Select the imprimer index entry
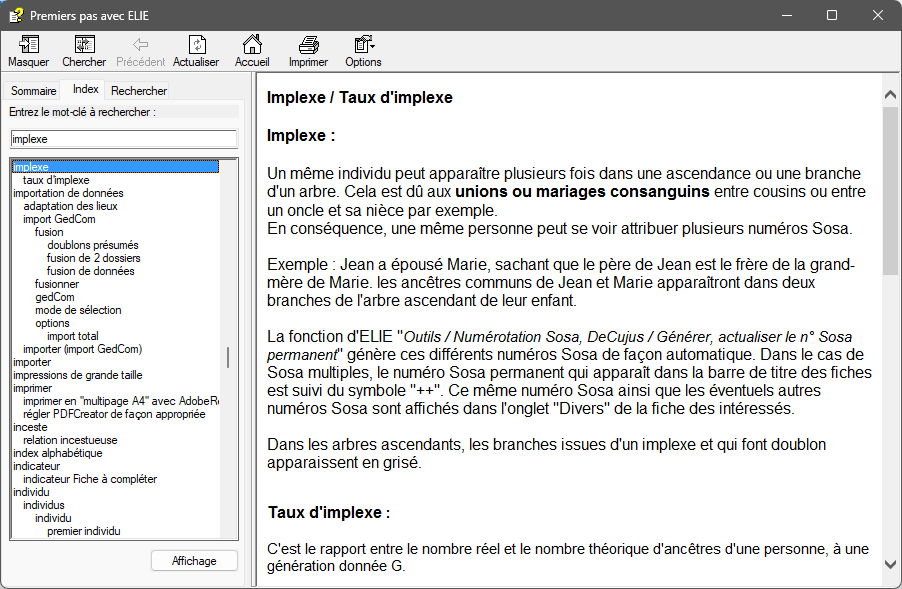902x589 pixels. coord(32,388)
